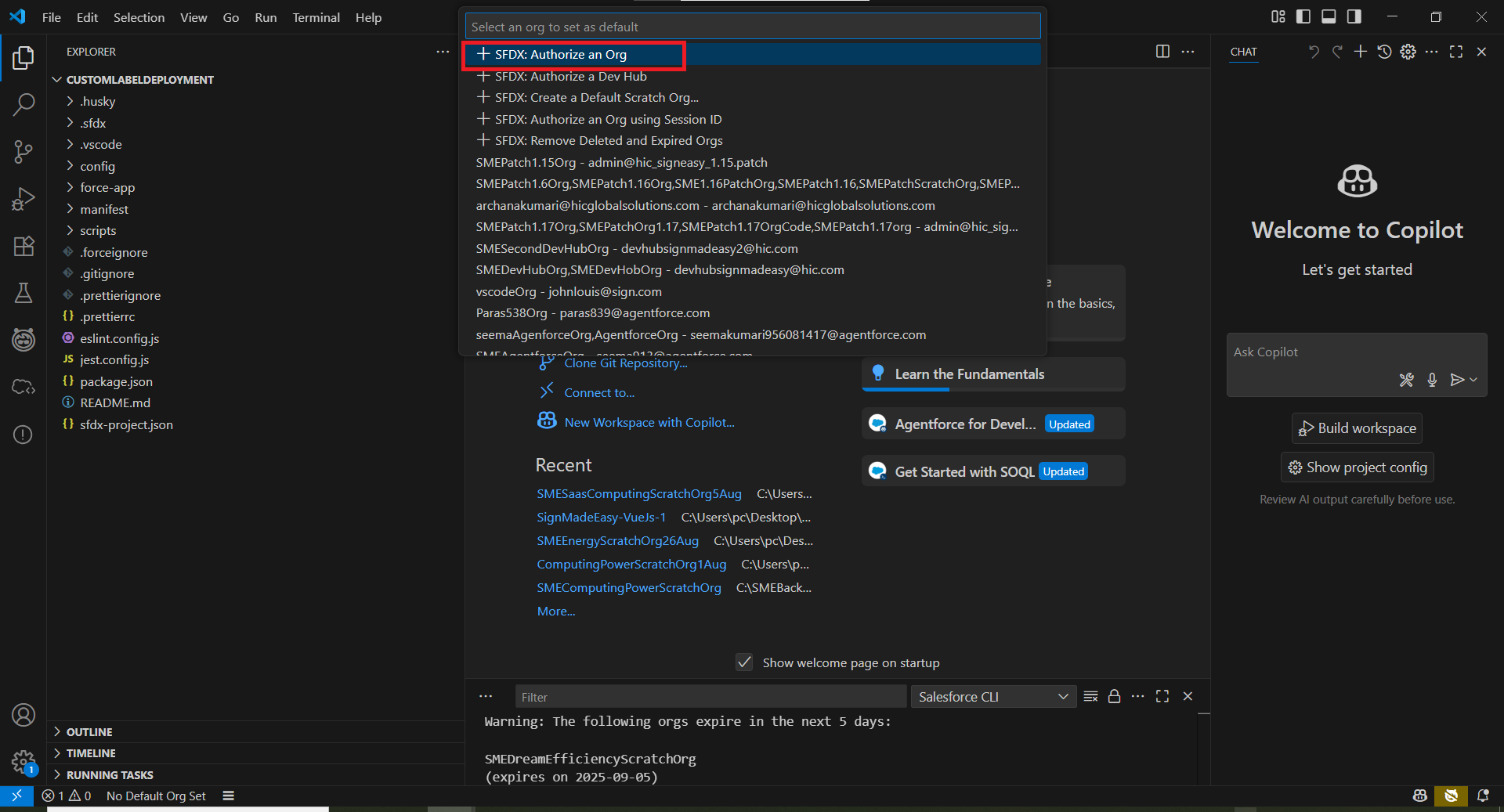Click the Build workspace button
1504x812 pixels.
pos(1357,428)
